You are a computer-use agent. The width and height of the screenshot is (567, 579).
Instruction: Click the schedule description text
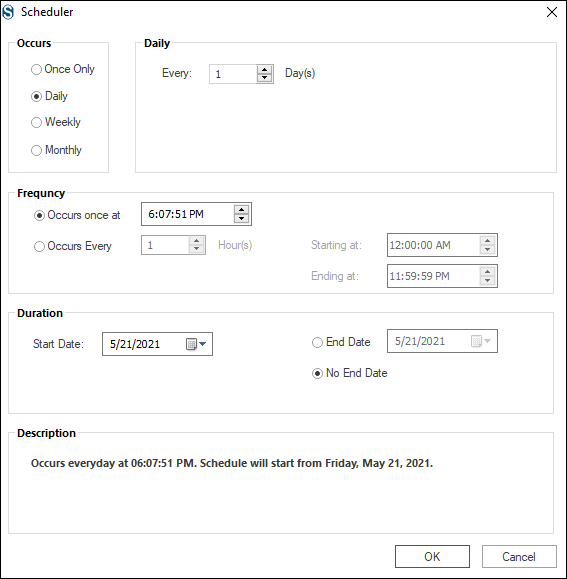coord(232,463)
